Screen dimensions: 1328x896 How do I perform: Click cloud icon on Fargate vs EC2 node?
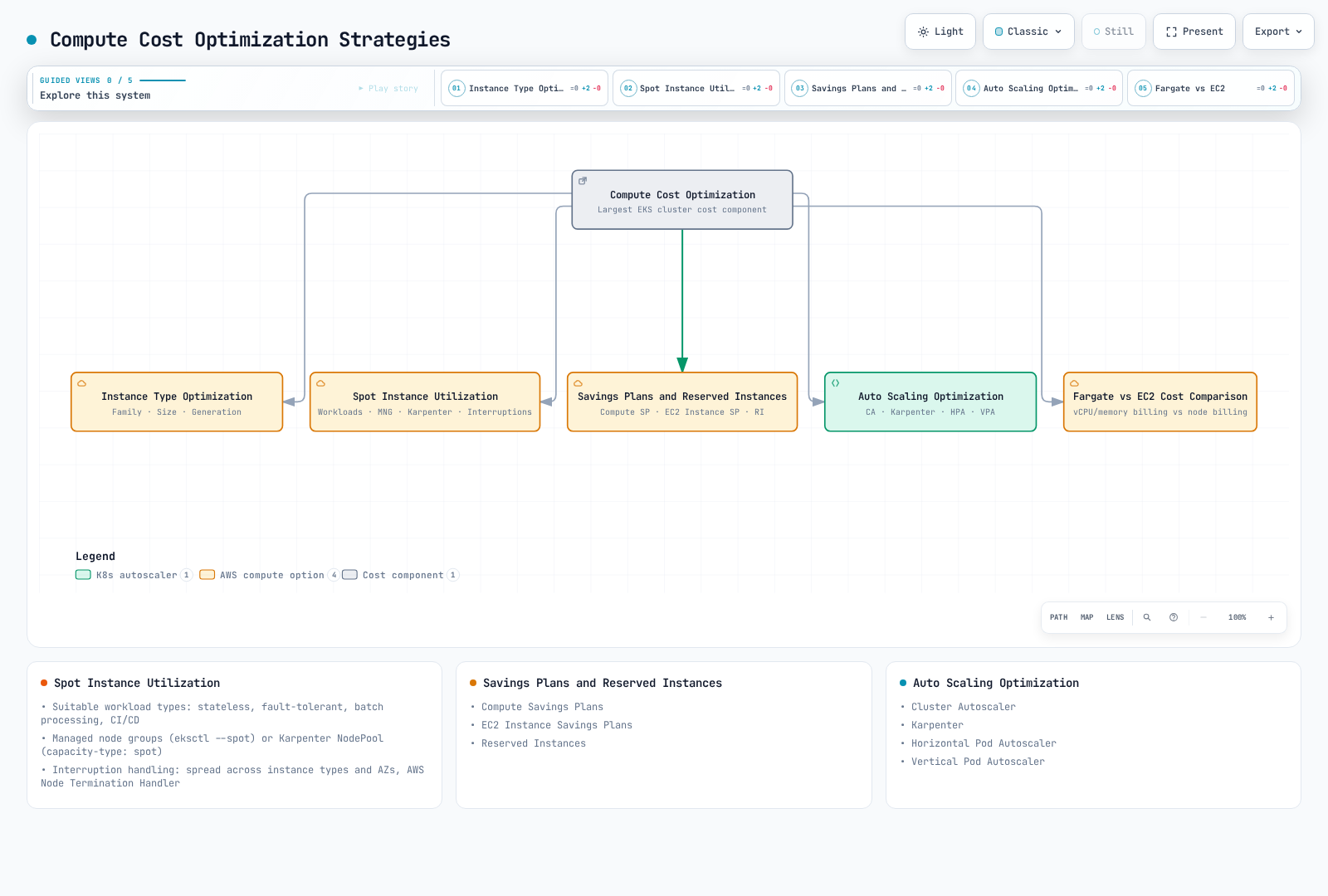[x=1074, y=383]
